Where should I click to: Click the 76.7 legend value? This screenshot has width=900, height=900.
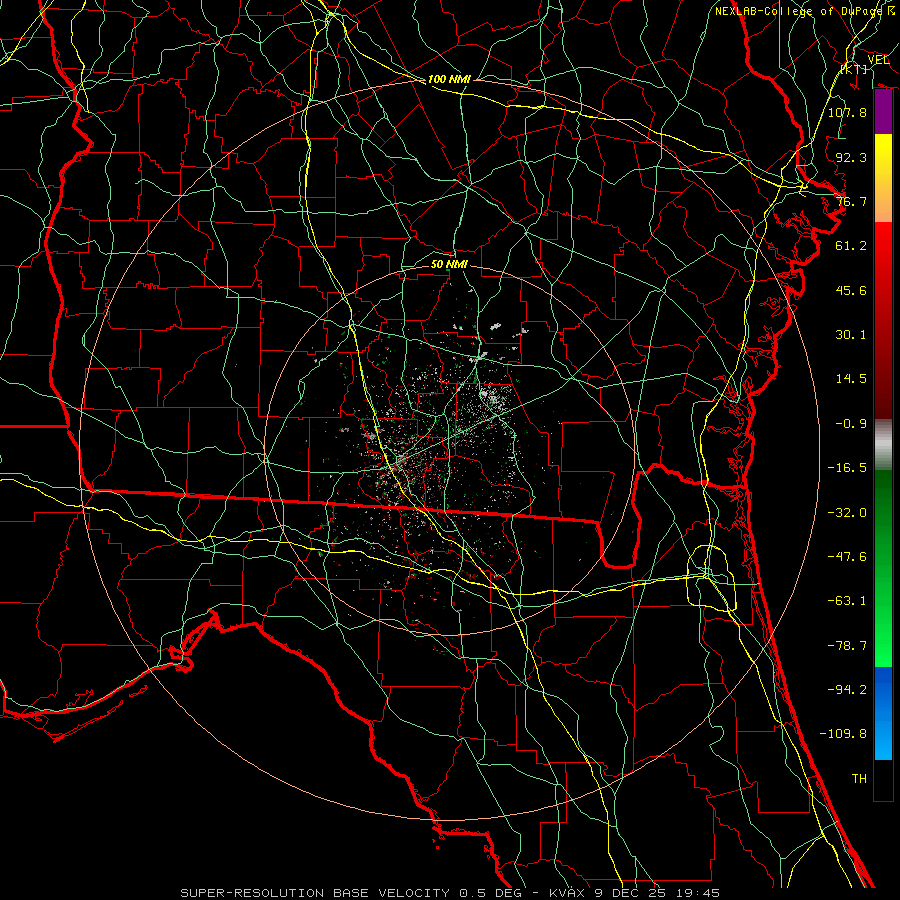(851, 201)
